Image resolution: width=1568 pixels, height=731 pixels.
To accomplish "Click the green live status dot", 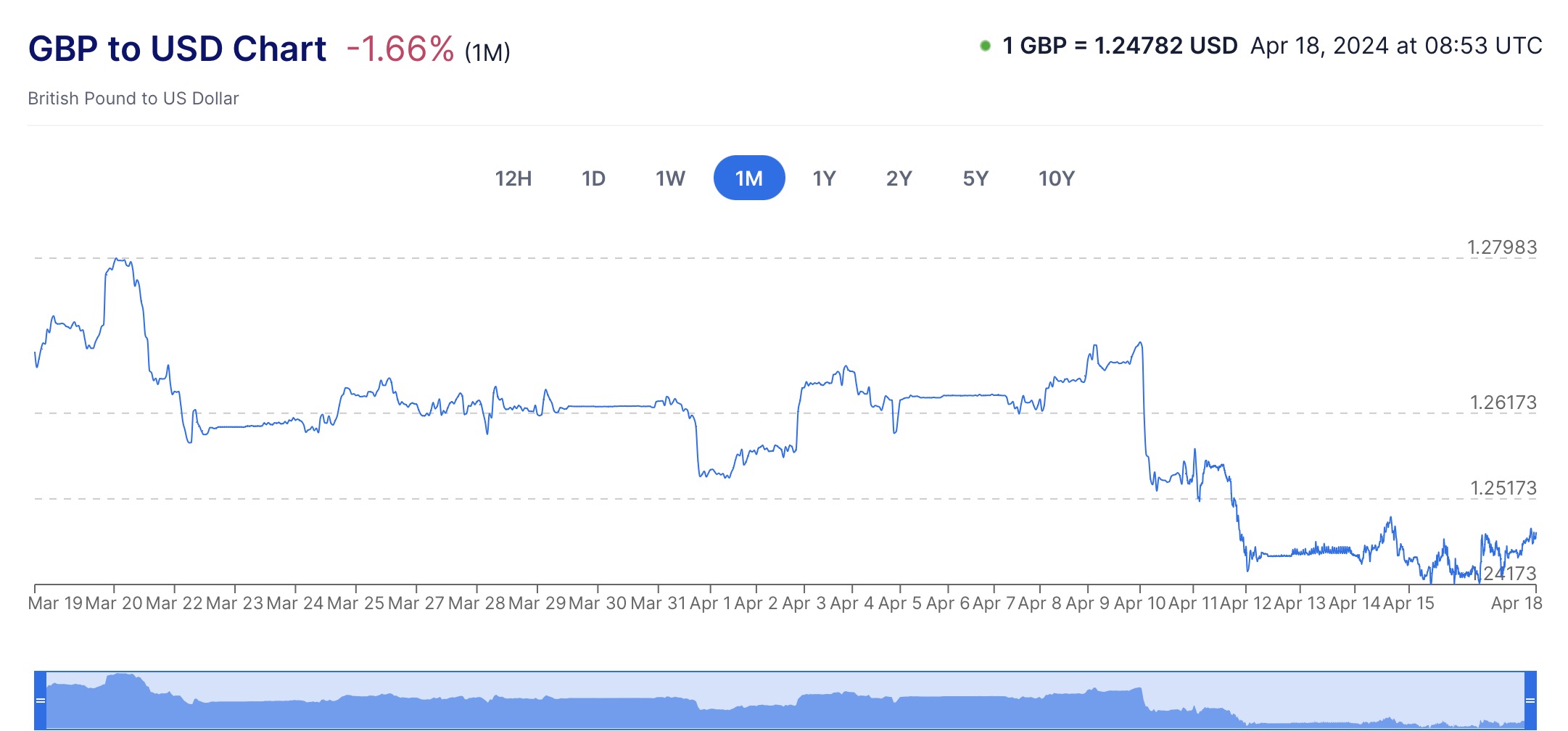I will 985,46.
